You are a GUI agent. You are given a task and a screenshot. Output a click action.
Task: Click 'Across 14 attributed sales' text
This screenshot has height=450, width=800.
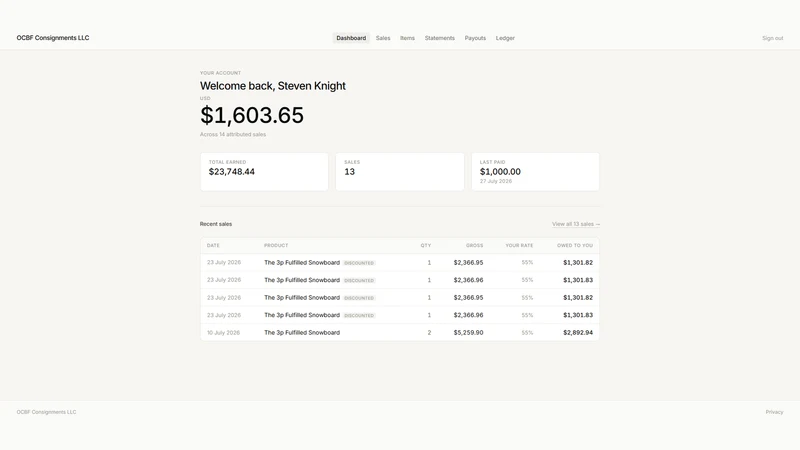point(233,135)
